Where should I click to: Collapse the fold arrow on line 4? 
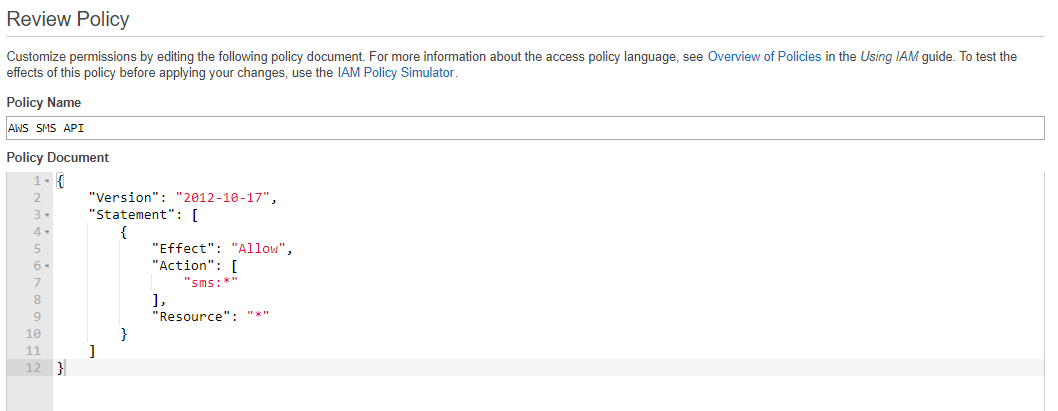coord(47,232)
